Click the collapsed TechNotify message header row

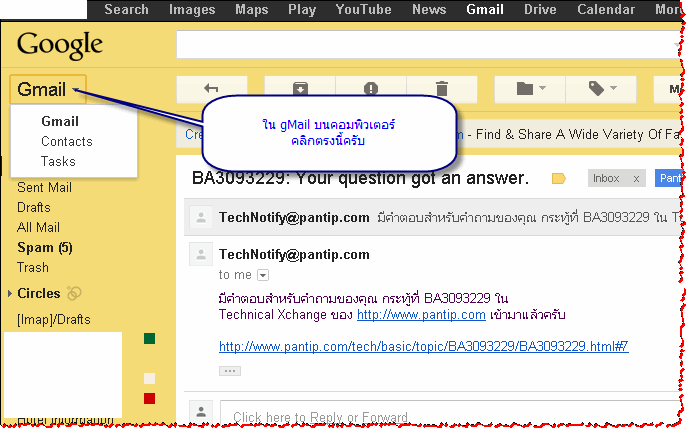pyautogui.click(x=433, y=218)
